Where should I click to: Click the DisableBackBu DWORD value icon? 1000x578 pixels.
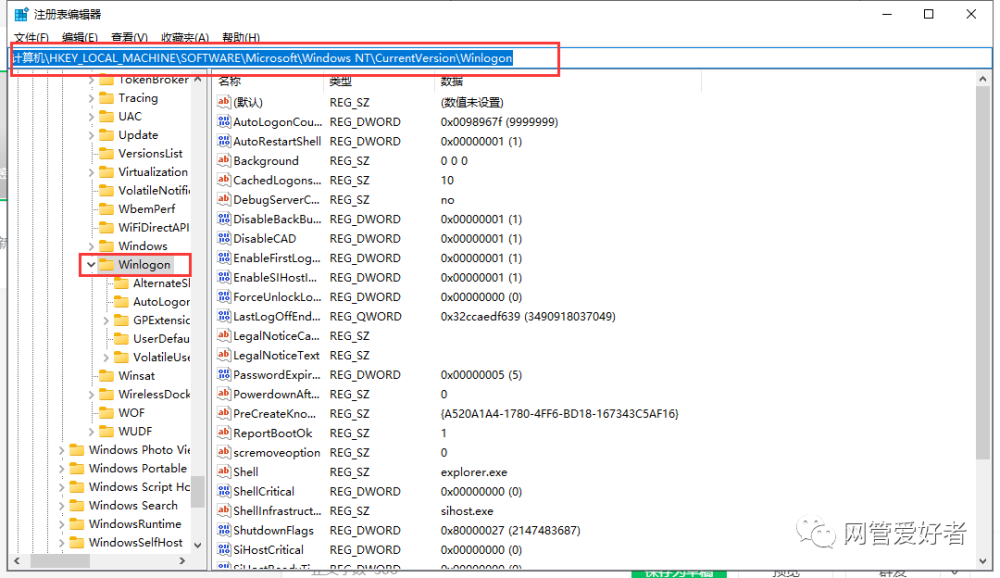coord(223,219)
